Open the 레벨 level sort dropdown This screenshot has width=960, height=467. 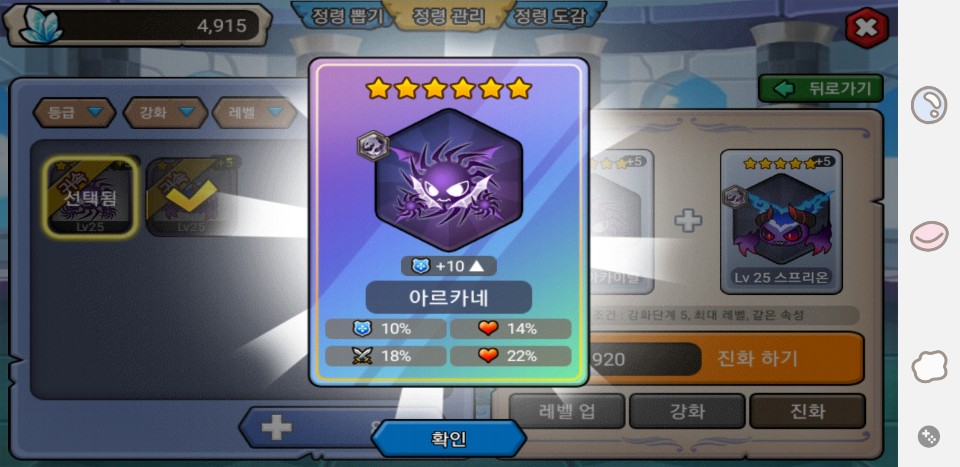(255, 113)
